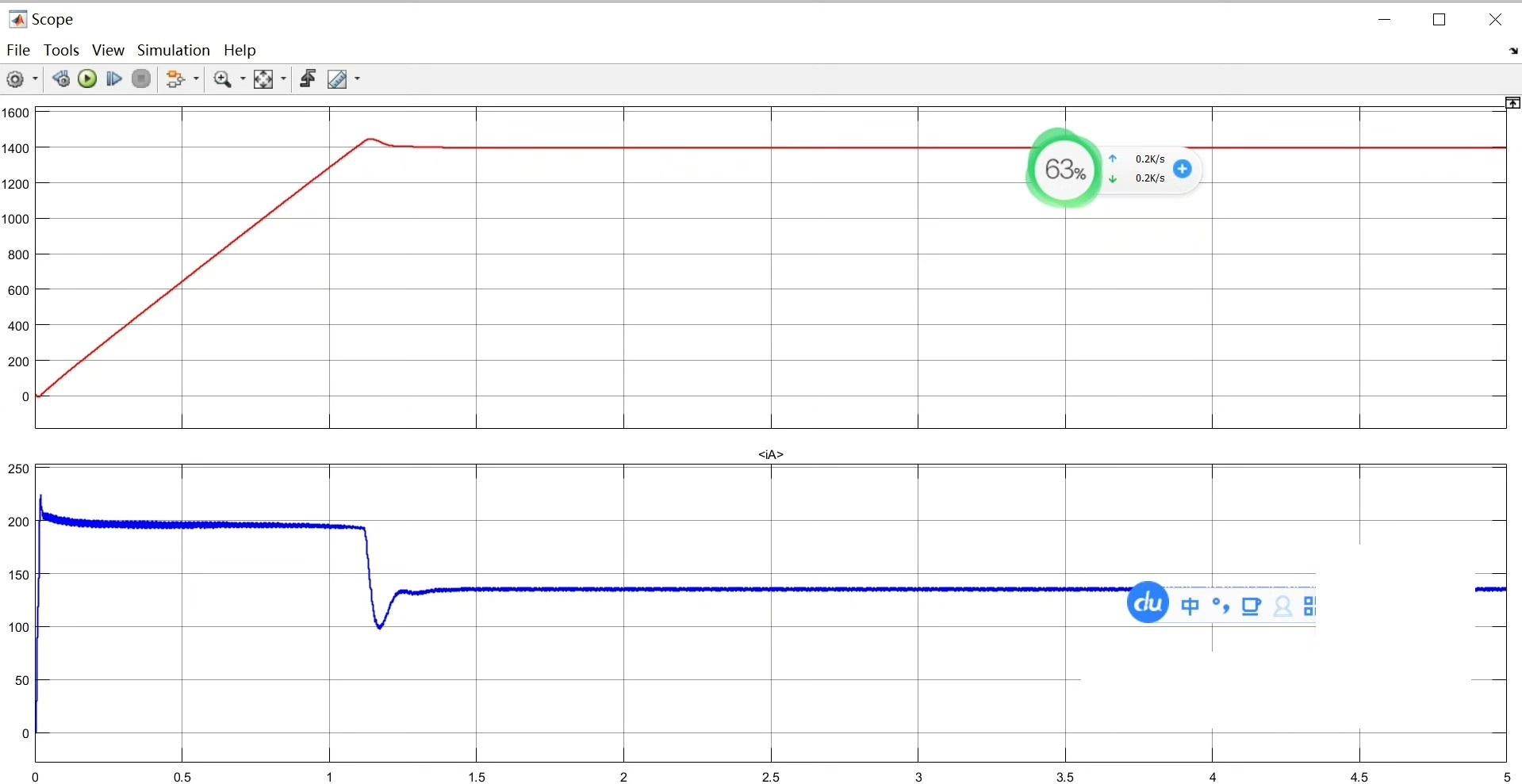Expand the axes scaling dropdown arrow

pyautogui.click(x=283, y=79)
